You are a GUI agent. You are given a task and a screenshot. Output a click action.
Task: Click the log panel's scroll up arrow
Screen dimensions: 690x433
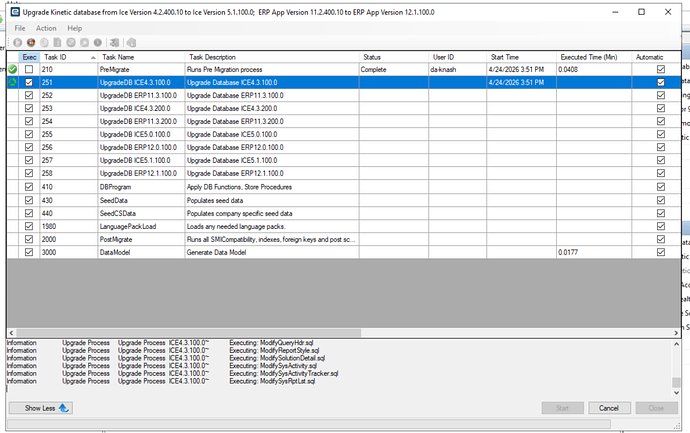click(x=676, y=344)
